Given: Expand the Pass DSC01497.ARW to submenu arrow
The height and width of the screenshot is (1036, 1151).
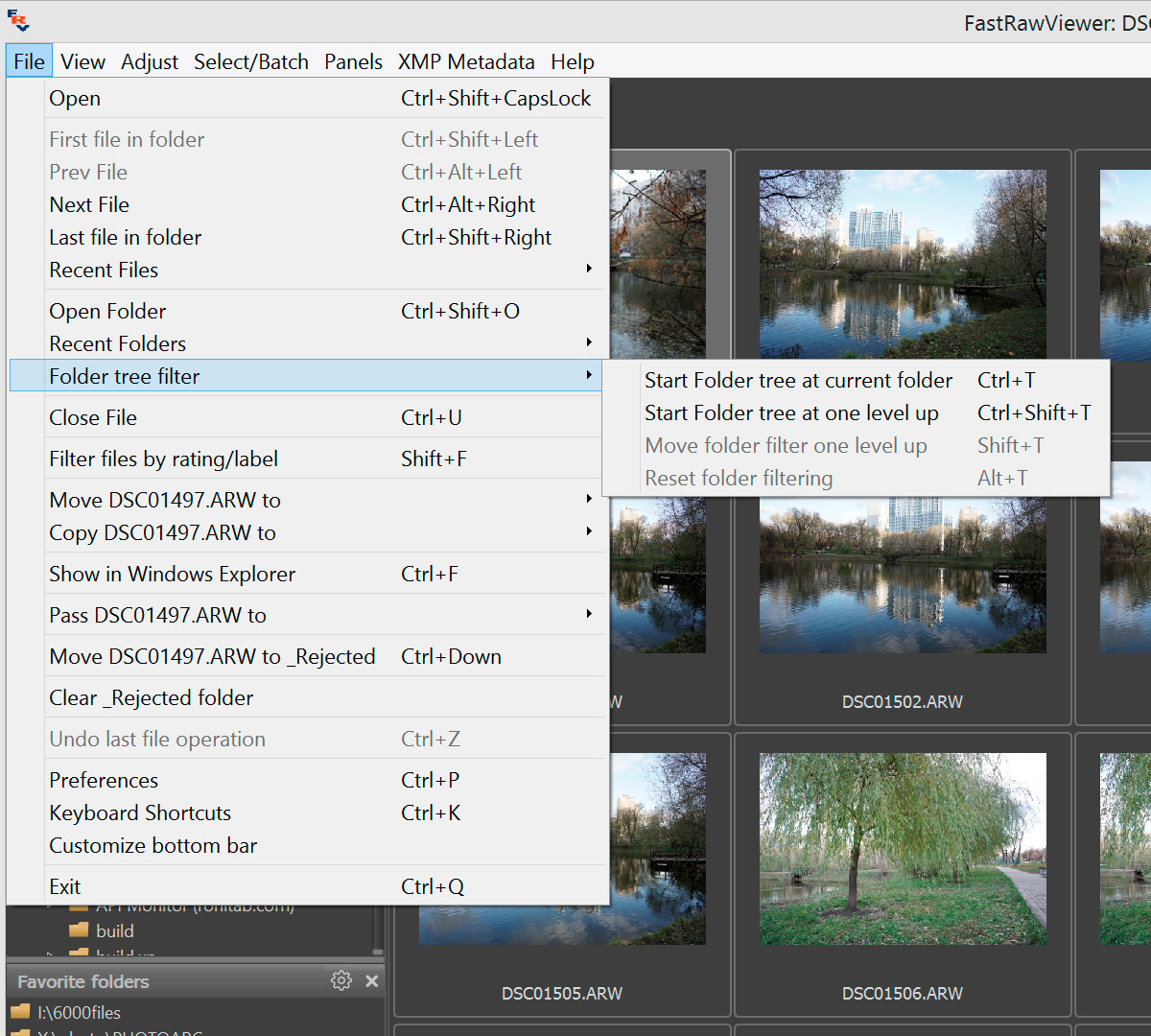Looking at the screenshot, I should pos(589,615).
